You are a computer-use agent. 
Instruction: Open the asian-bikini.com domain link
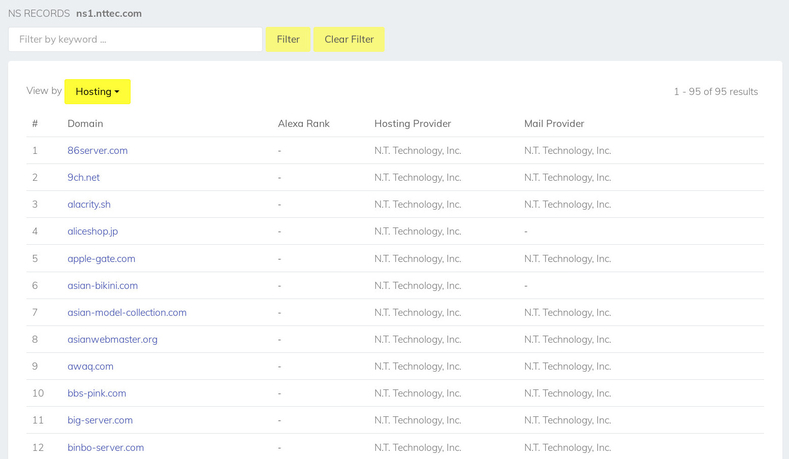(103, 285)
